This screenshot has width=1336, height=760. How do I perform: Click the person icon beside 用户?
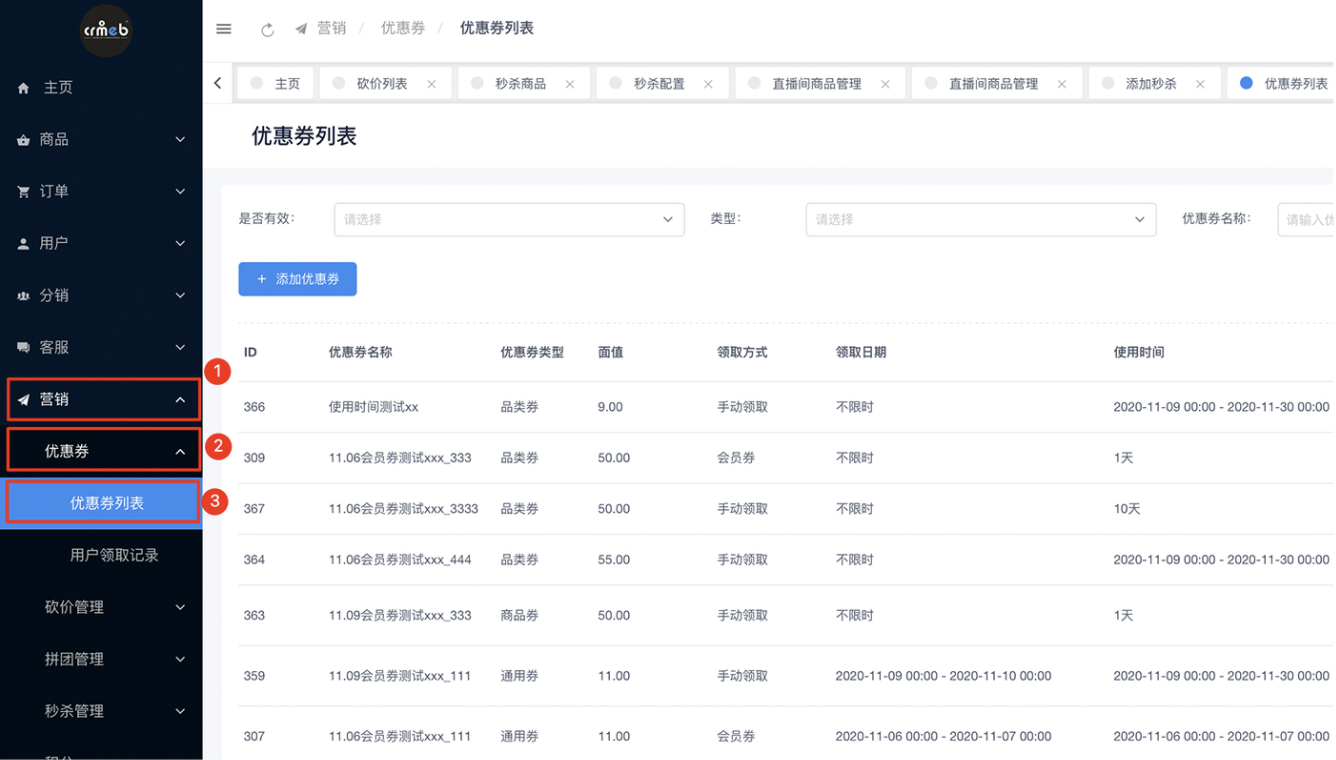[x=23, y=244]
